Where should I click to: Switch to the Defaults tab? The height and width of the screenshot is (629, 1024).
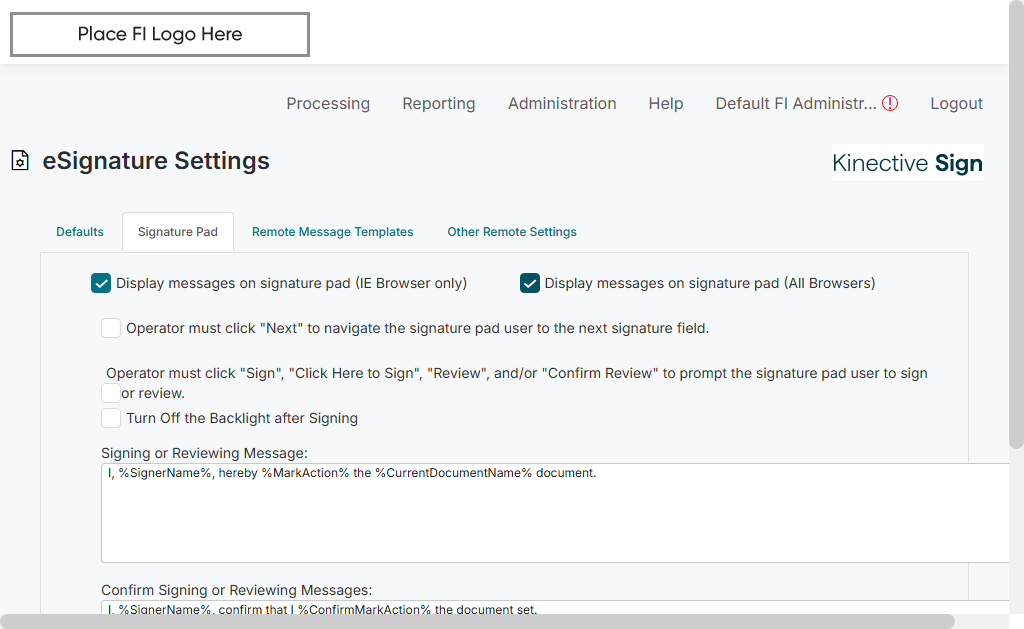(80, 232)
